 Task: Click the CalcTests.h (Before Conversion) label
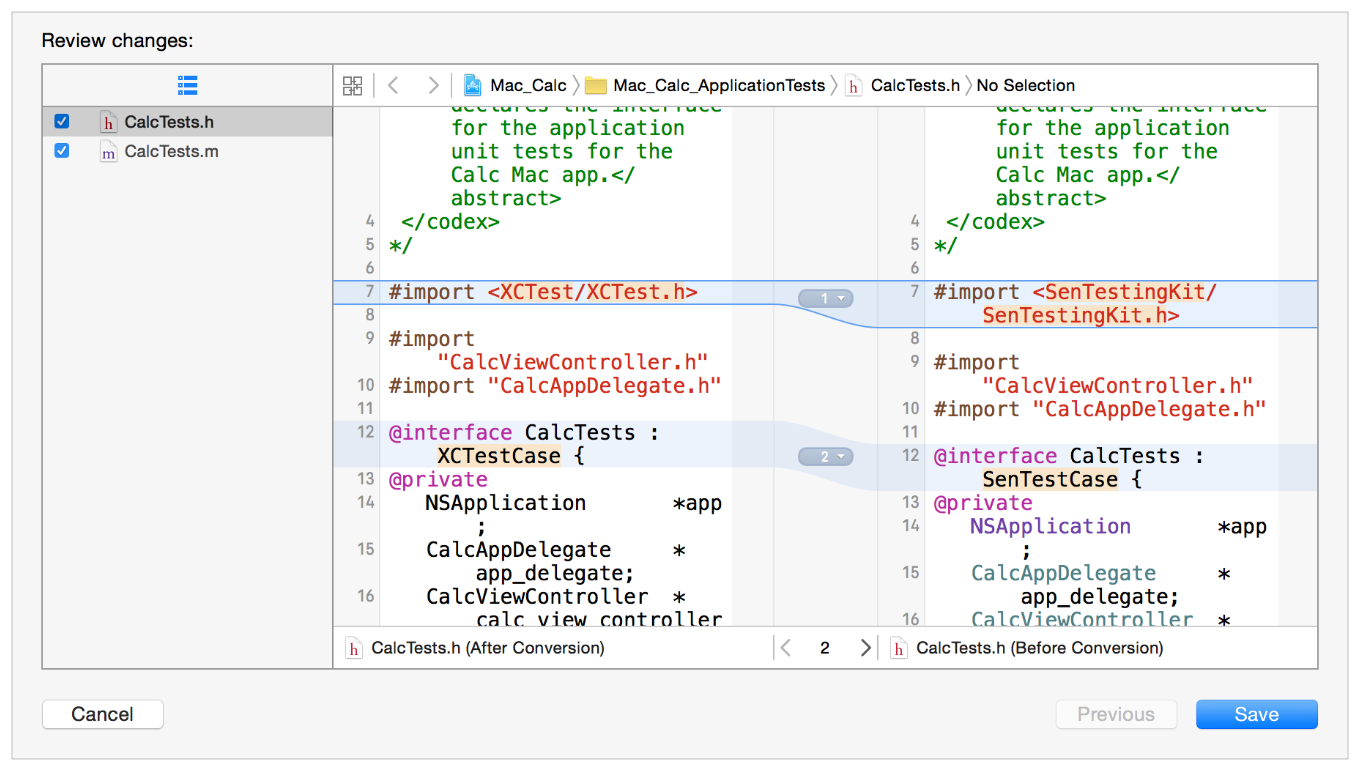tap(1039, 648)
